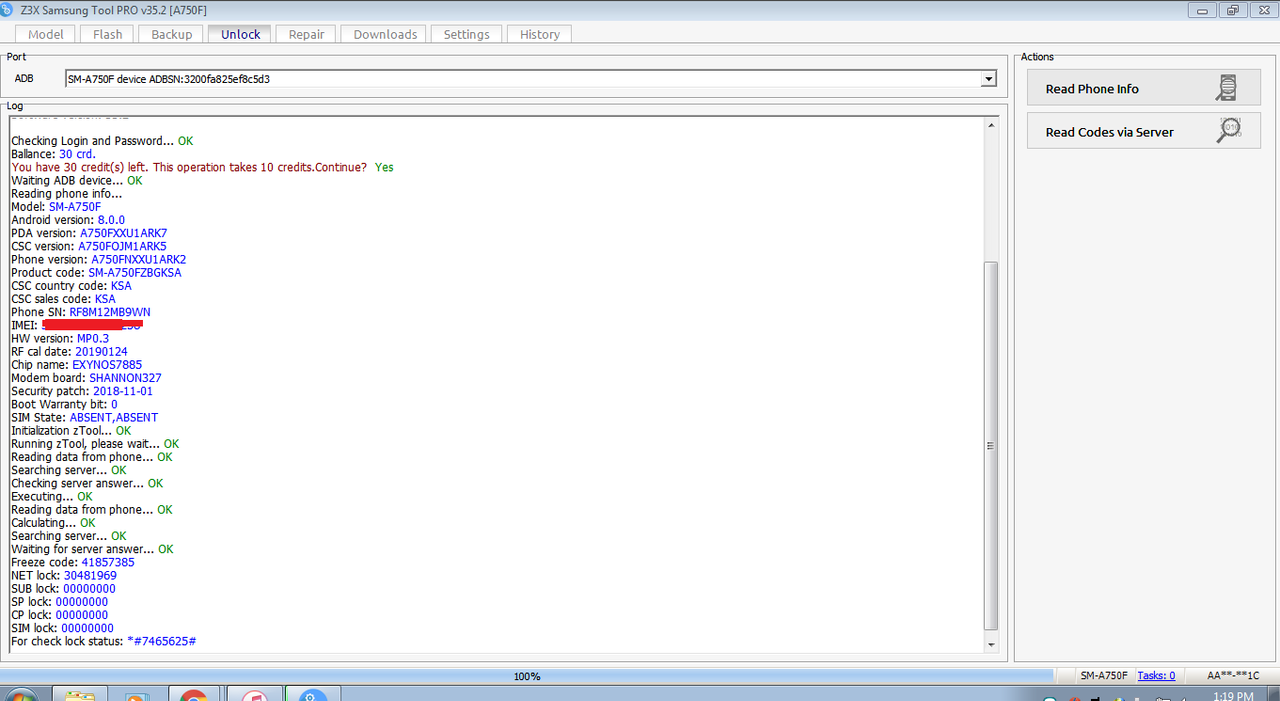The image size is (1280, 701).
Task: Select the 'Chip name: EXYNOS7885' line
Action: pos(77,365)
